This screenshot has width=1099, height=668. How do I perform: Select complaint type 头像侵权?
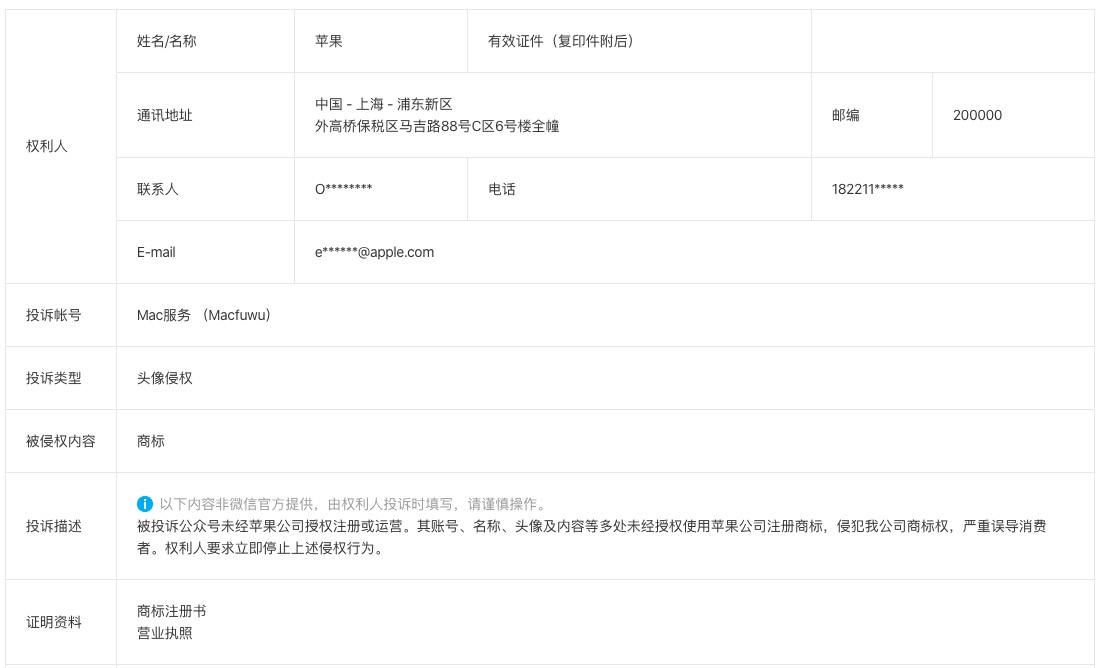click(165, 379)
